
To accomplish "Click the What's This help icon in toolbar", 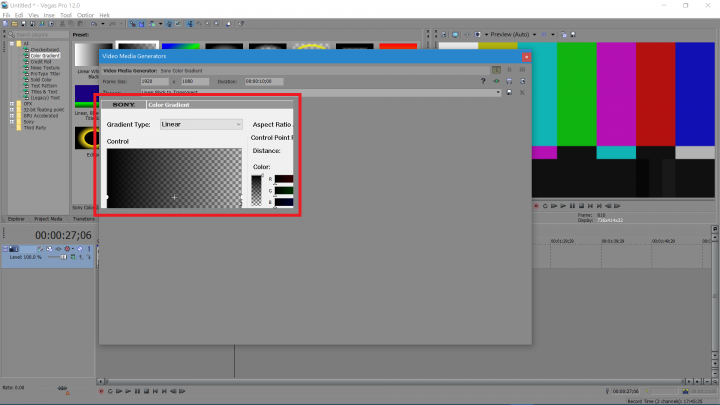I will tap(241, 24).
